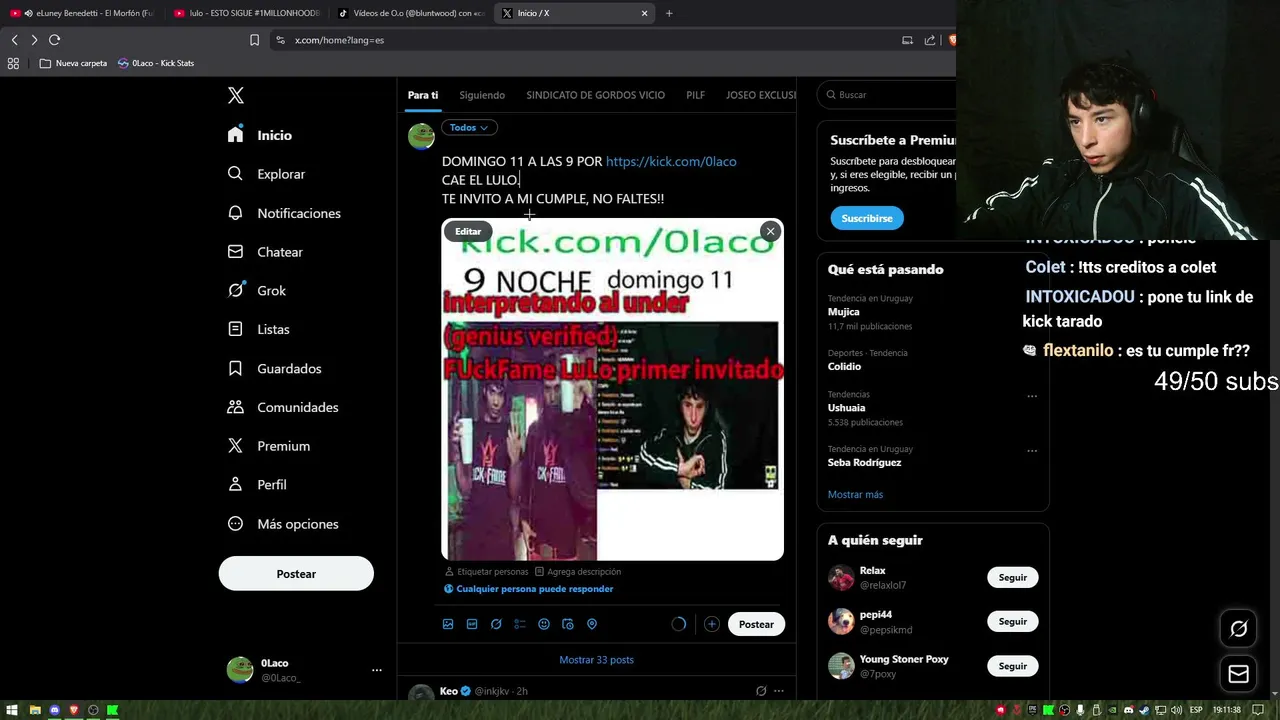Click the location tag icon in composer
Image resolution: width=1280 pixels, height=720 pixels.
(x=592, y=624)
